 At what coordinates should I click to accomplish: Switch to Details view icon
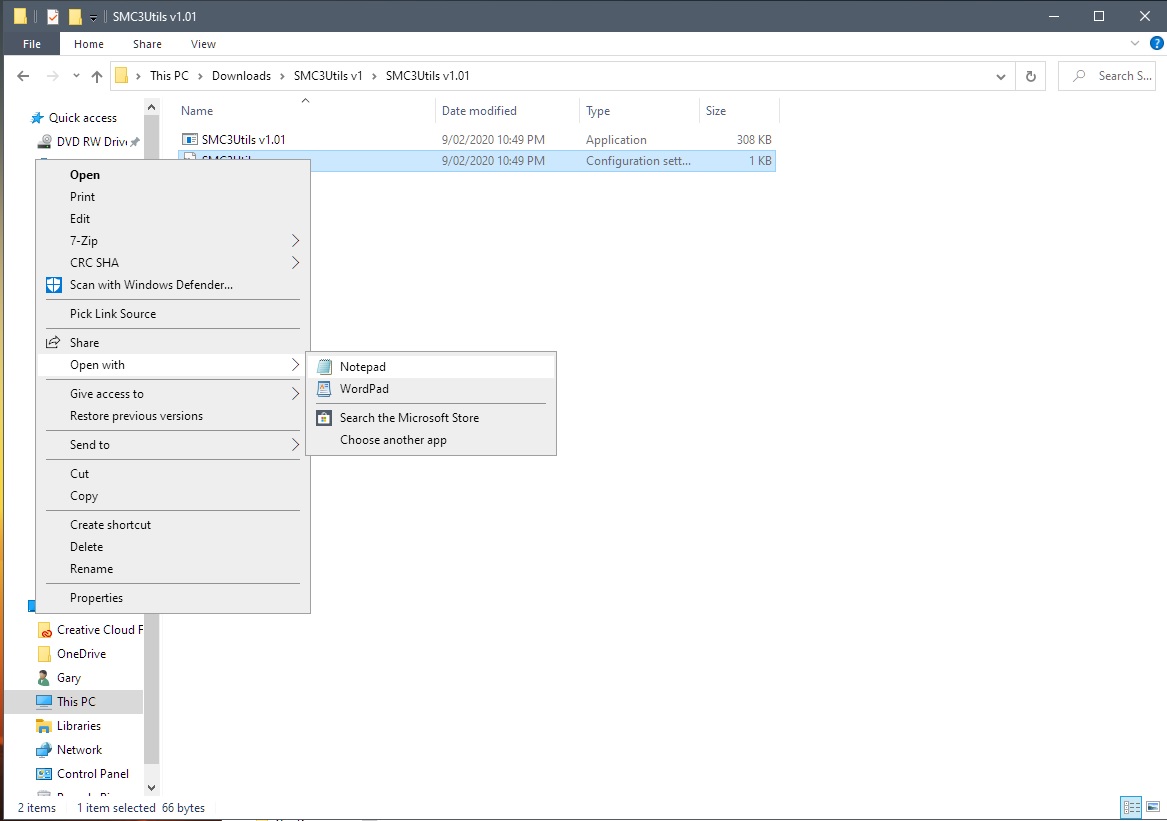[1132, 807]
